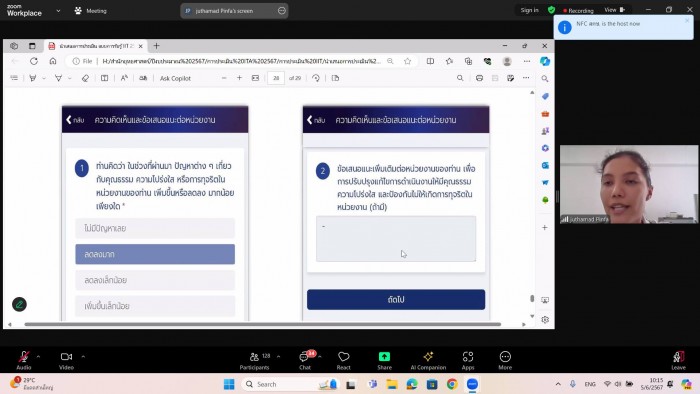Select the open PDF browser tab

pyautogui.click(x=95, y=46)
